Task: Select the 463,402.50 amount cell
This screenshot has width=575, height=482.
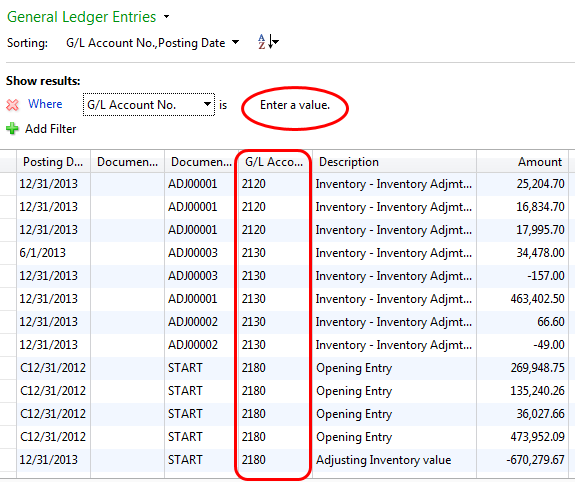Action: click(x=537, y=299)
